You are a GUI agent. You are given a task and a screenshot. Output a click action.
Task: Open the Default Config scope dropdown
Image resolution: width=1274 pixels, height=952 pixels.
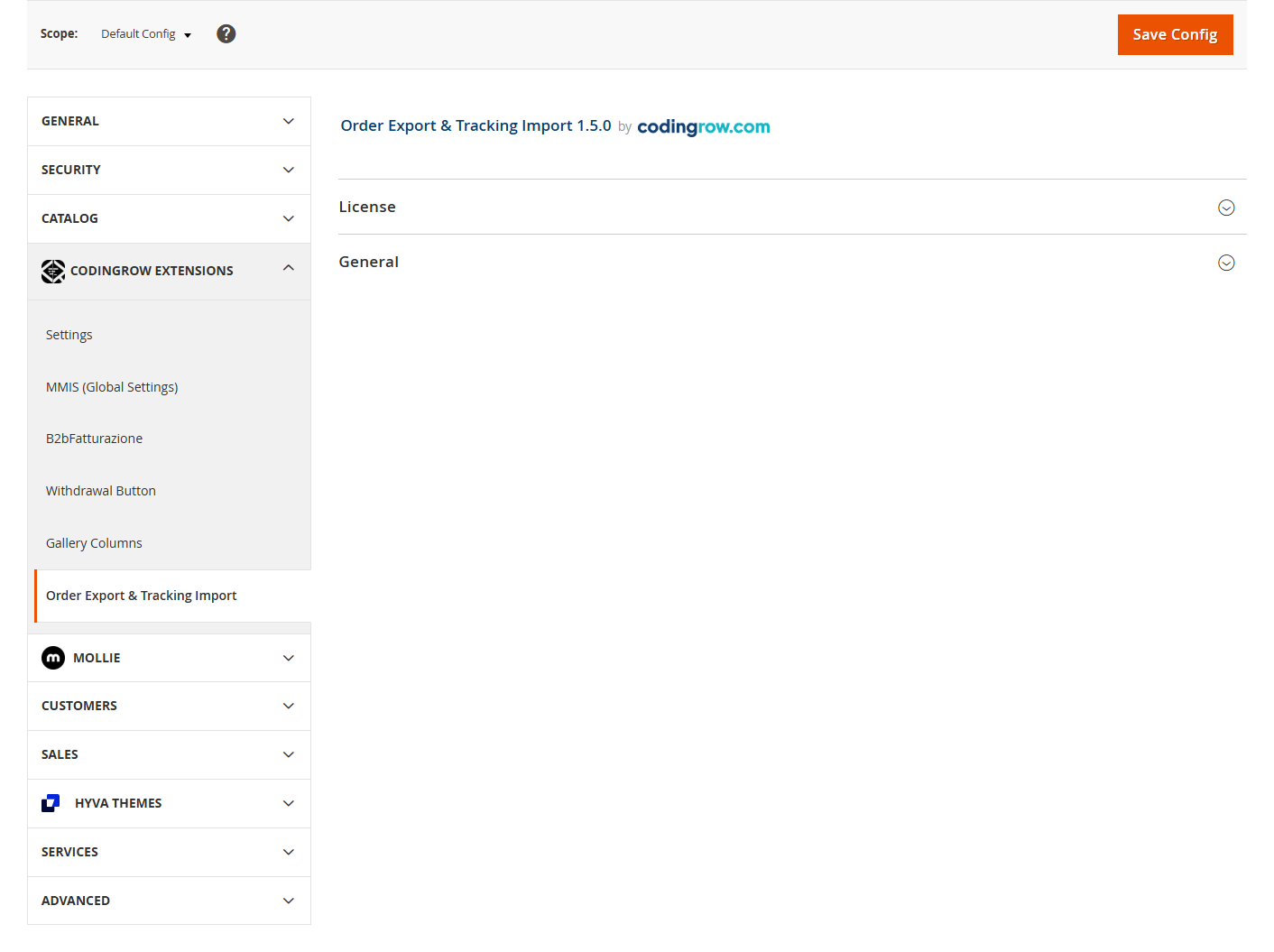(146, 34)
